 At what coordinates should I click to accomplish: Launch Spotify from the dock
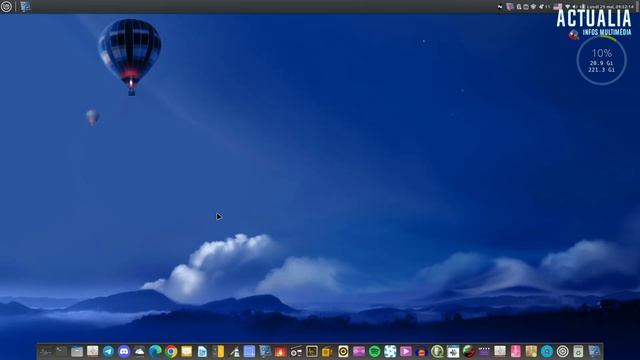click(x=374, y=351)
